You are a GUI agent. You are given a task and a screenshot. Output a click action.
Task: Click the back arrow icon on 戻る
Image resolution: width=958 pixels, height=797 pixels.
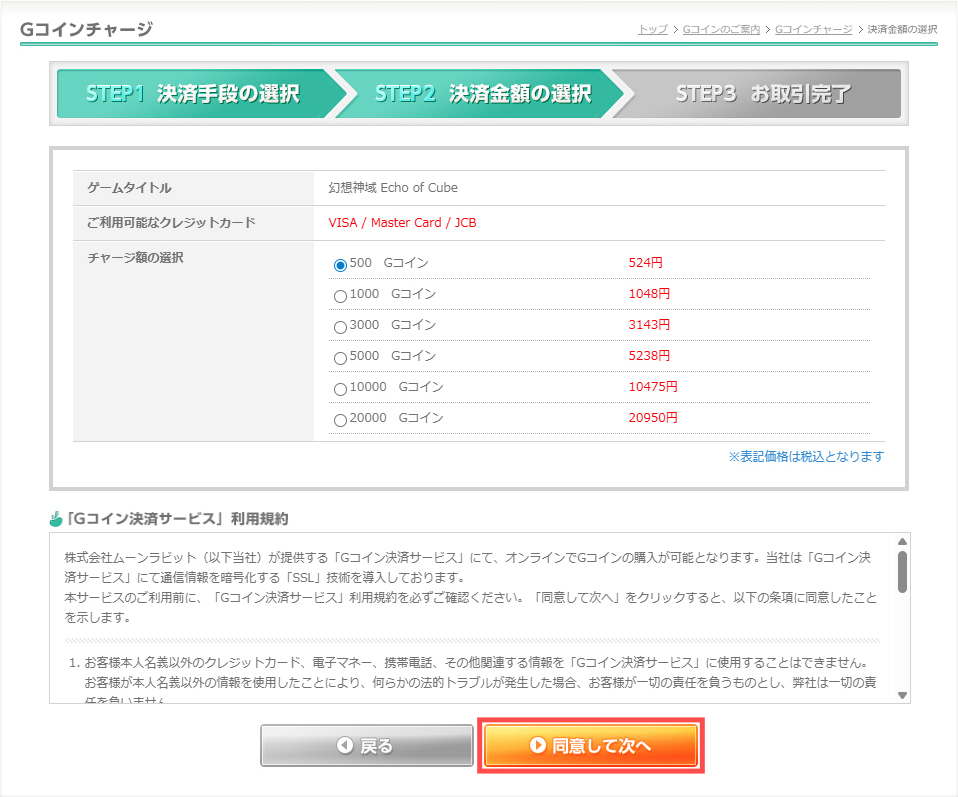345,746
